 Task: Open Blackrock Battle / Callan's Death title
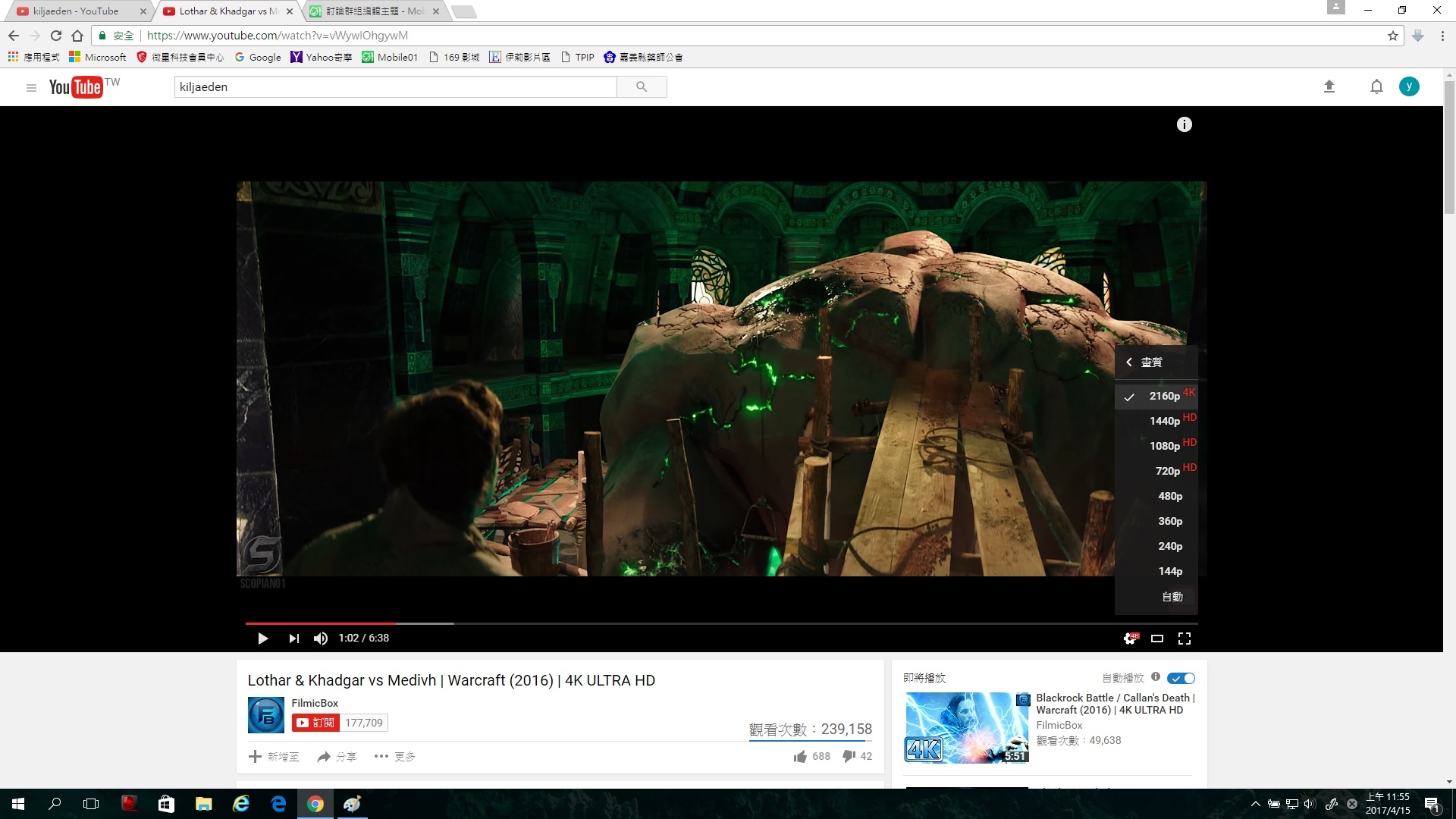click(1115, 704)
